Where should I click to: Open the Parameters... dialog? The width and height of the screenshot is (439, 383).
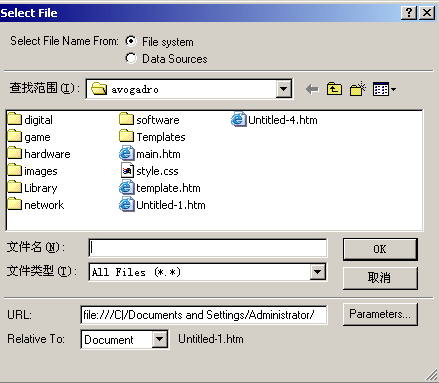[x=380, y=314]
